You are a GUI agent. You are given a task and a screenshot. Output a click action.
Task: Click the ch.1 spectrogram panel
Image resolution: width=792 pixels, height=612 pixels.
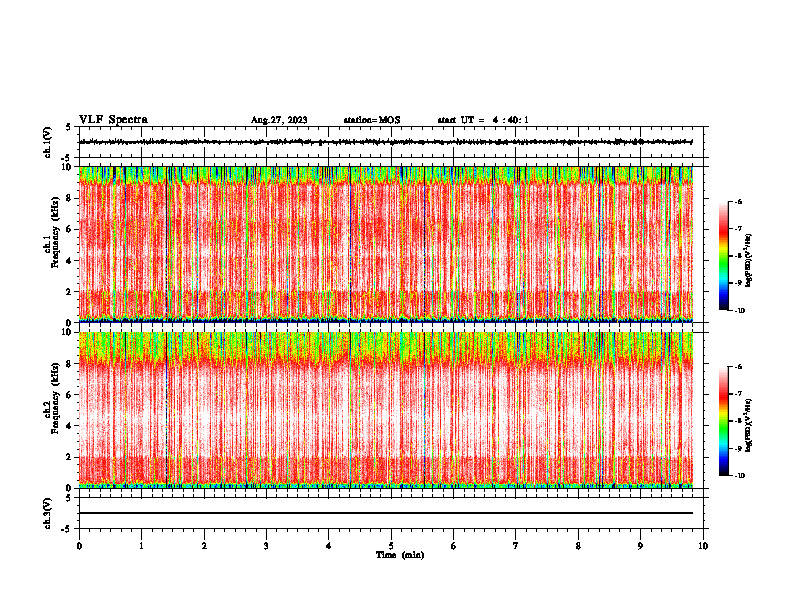pyautogui.click(x=385, y=244)
